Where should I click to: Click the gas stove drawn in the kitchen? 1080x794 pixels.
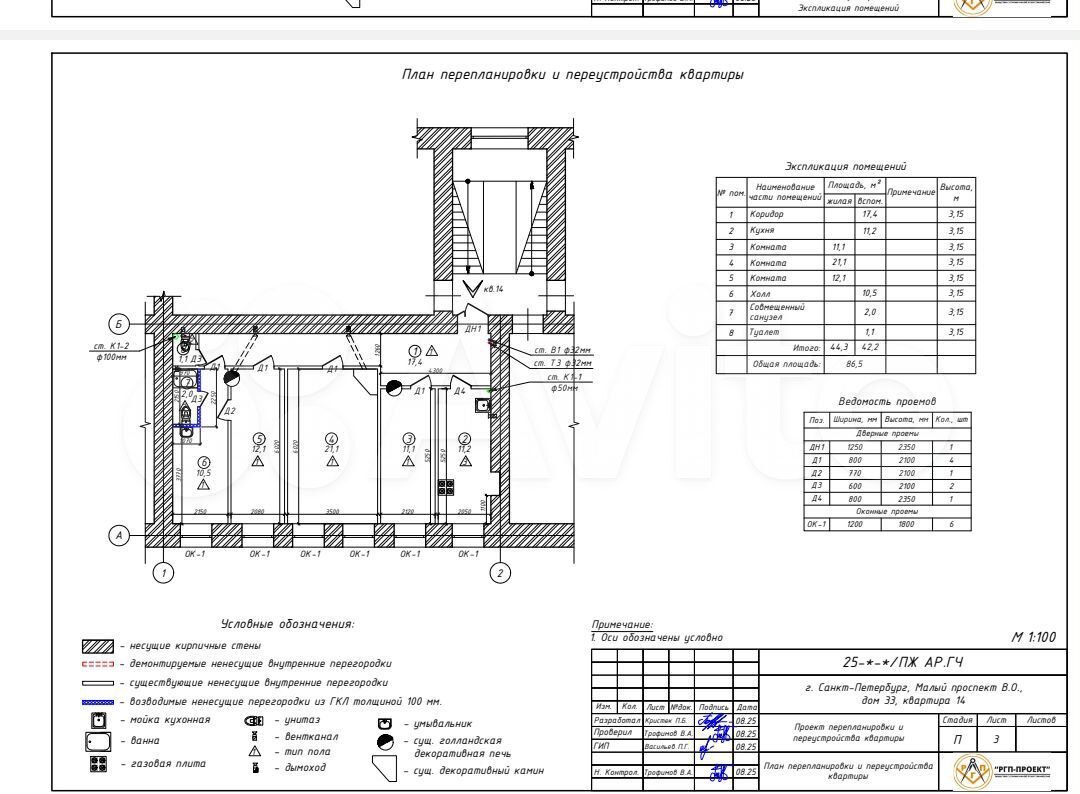click(x=446, y=487)
